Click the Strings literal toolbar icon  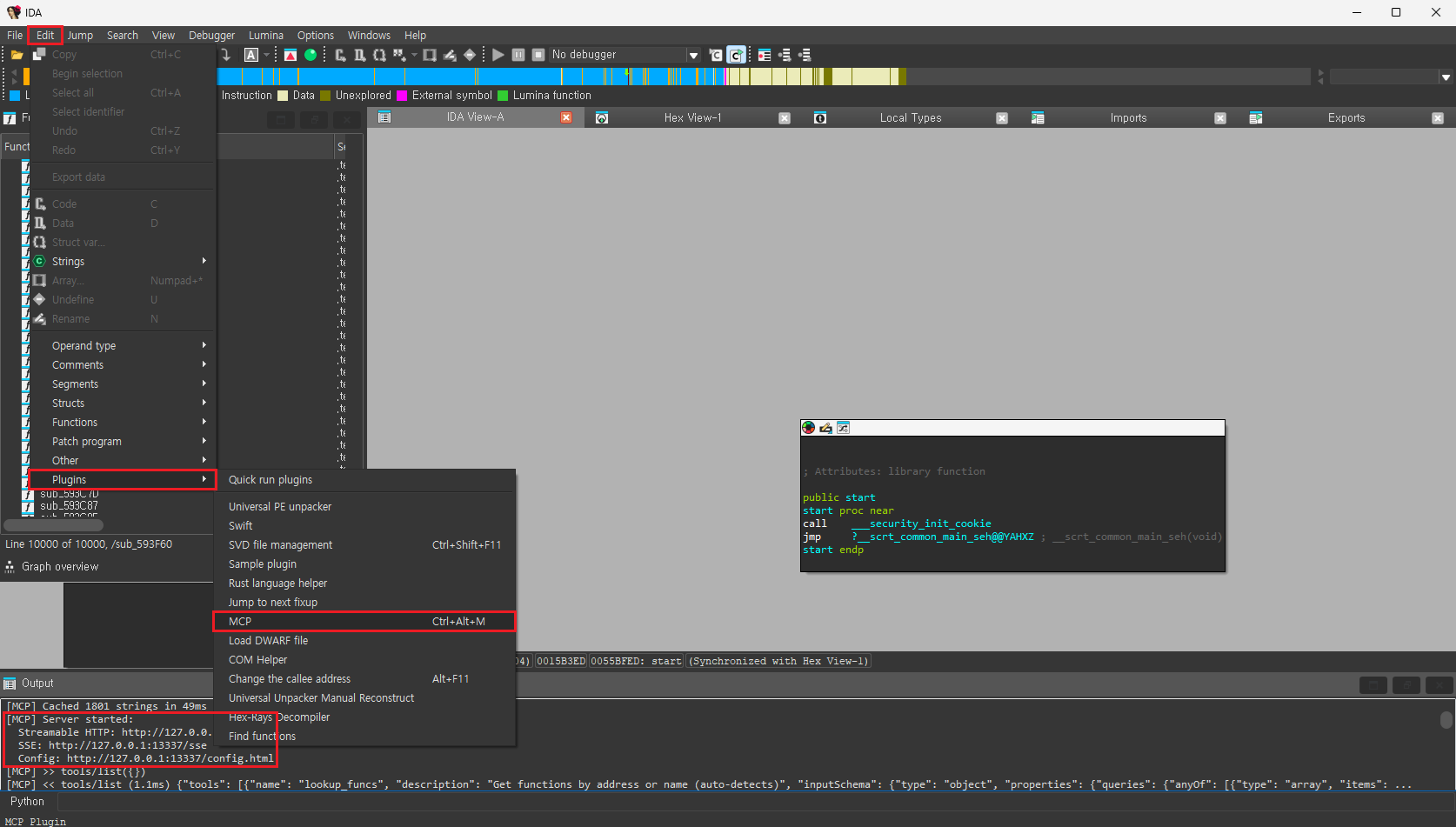(399, 55)
